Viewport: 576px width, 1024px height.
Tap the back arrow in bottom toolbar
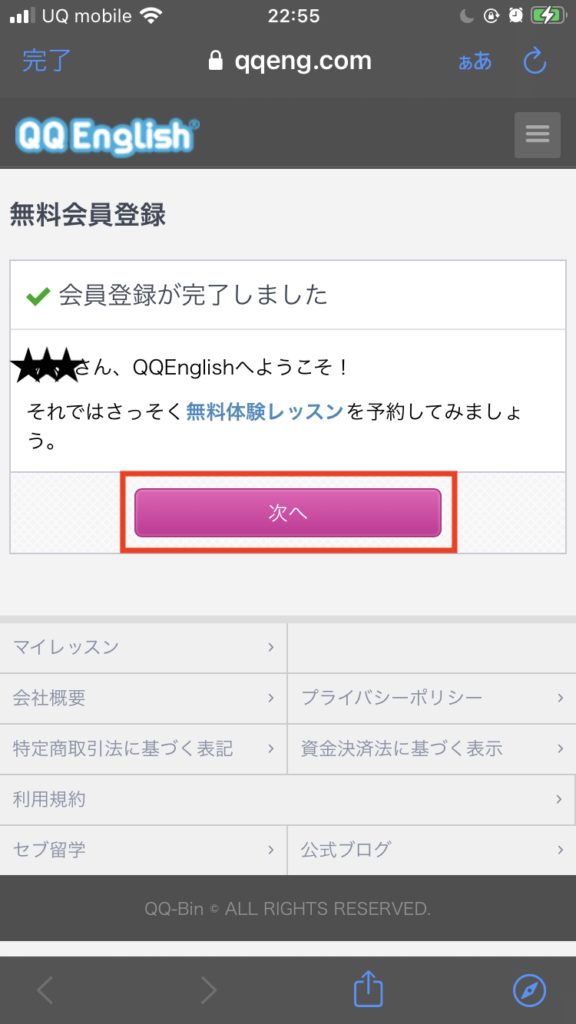coord(45,990)
